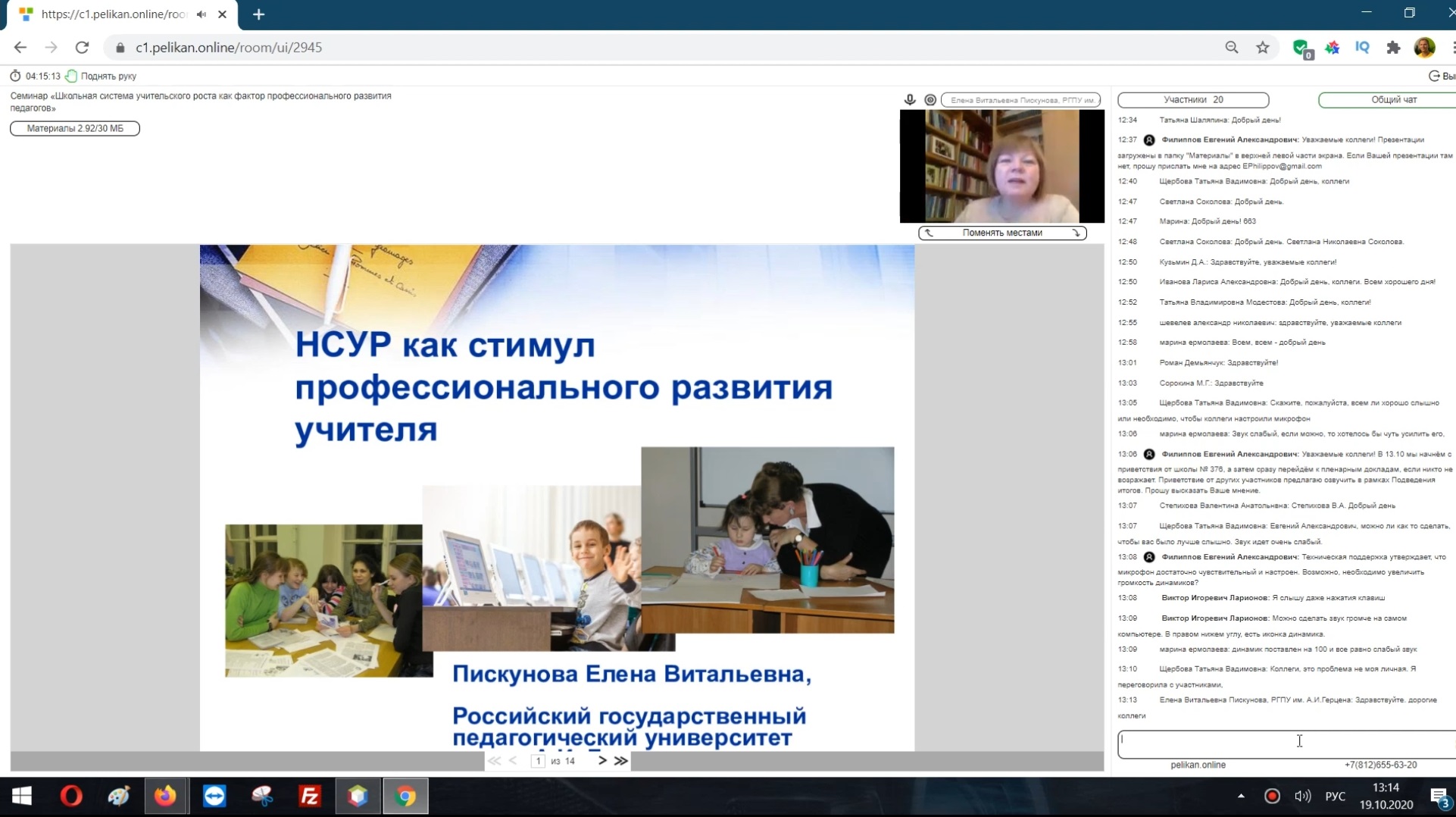This screenshot has height=817, width=1456.
Task: Open the Windows notification center
Action: pyautogui.click(x=1439, y=797)
